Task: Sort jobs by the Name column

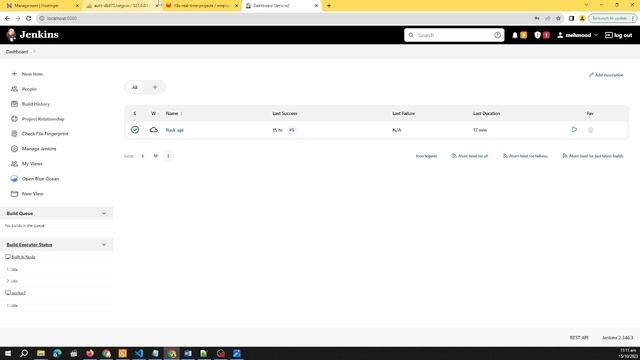Action: (x=174, y=113)
